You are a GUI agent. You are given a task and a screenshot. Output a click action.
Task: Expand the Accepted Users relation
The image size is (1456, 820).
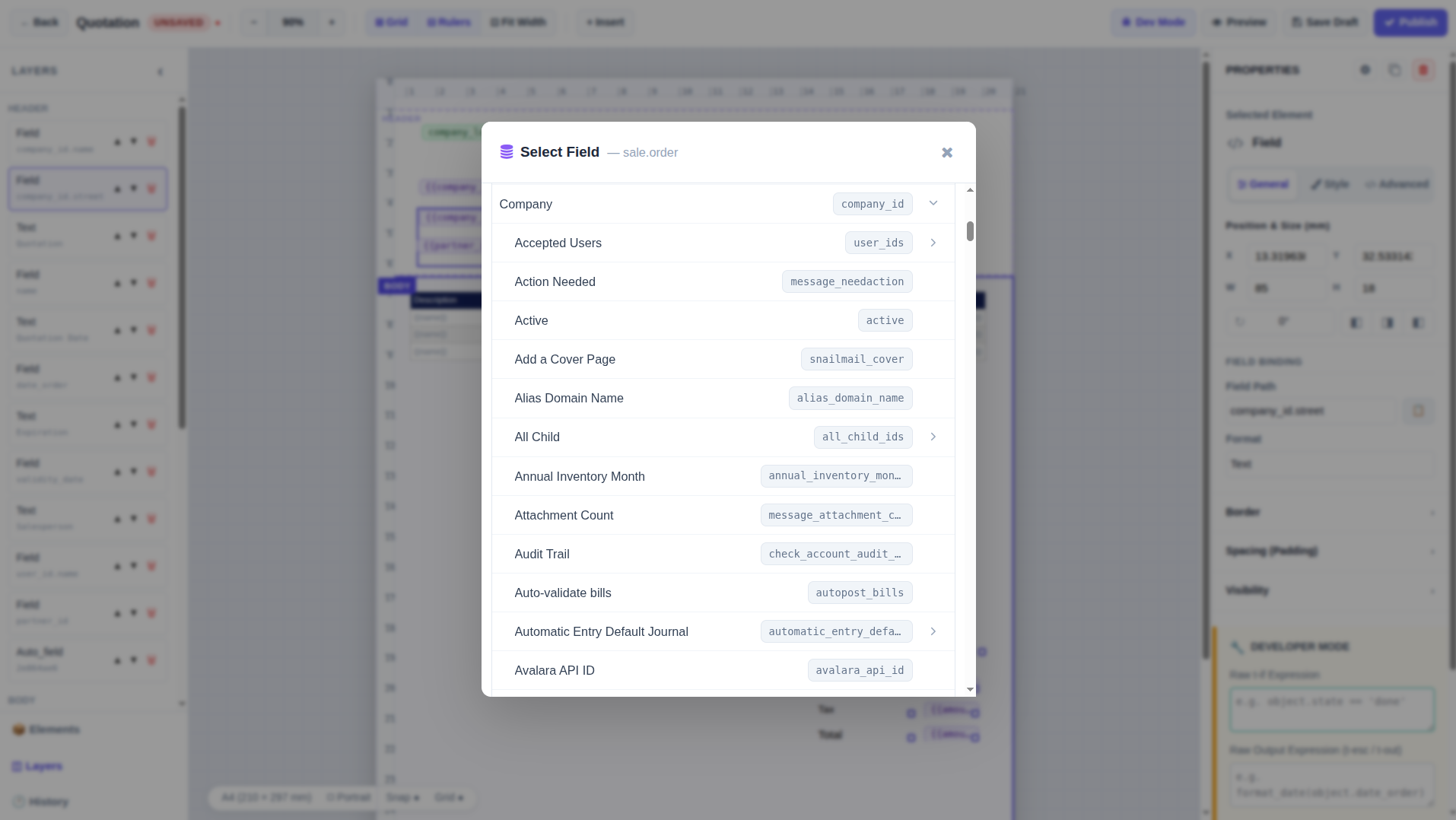933,243
